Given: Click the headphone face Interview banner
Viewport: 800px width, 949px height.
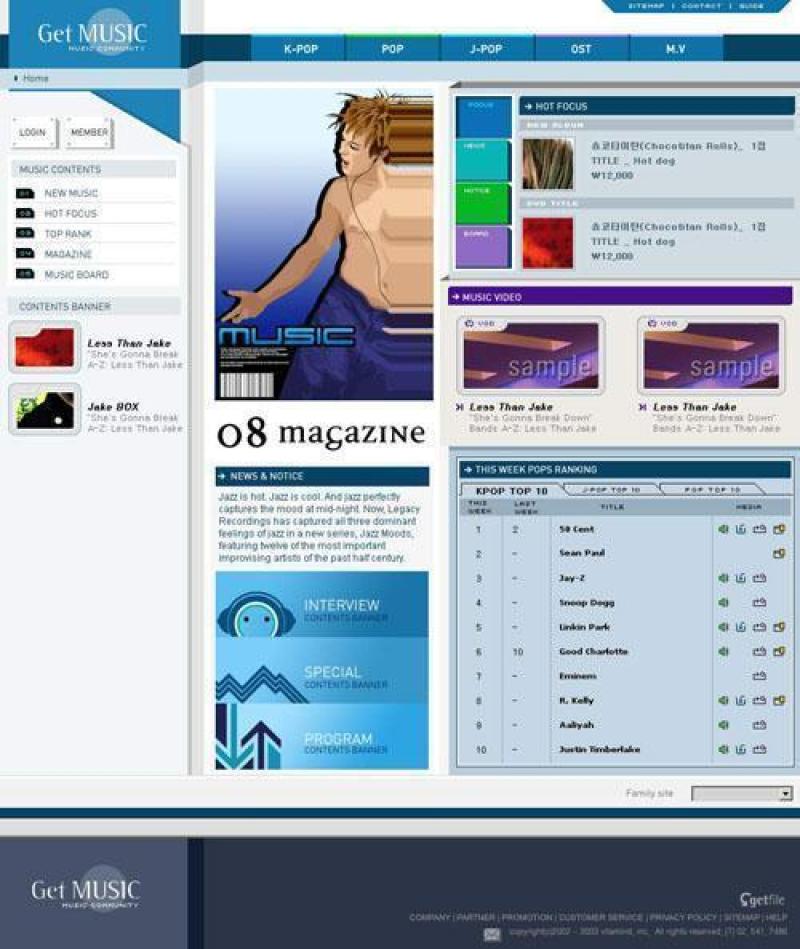Looking at the screenshot, I should click(322, 605).
